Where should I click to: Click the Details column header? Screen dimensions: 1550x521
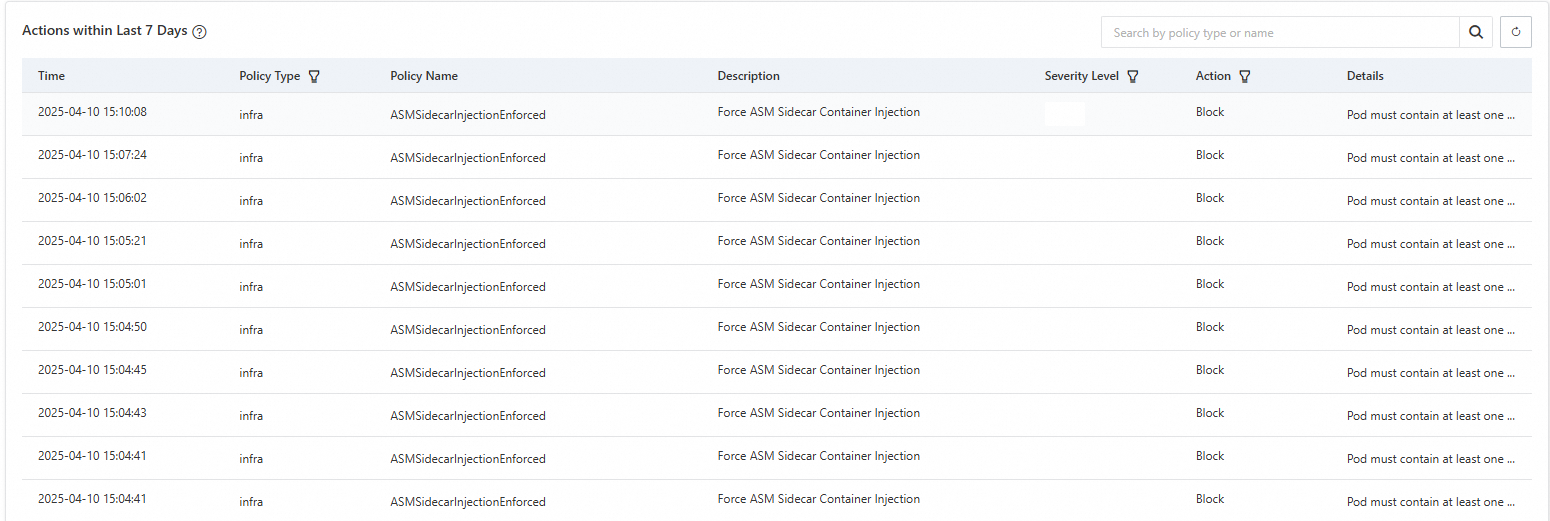tap(1365, 76)
